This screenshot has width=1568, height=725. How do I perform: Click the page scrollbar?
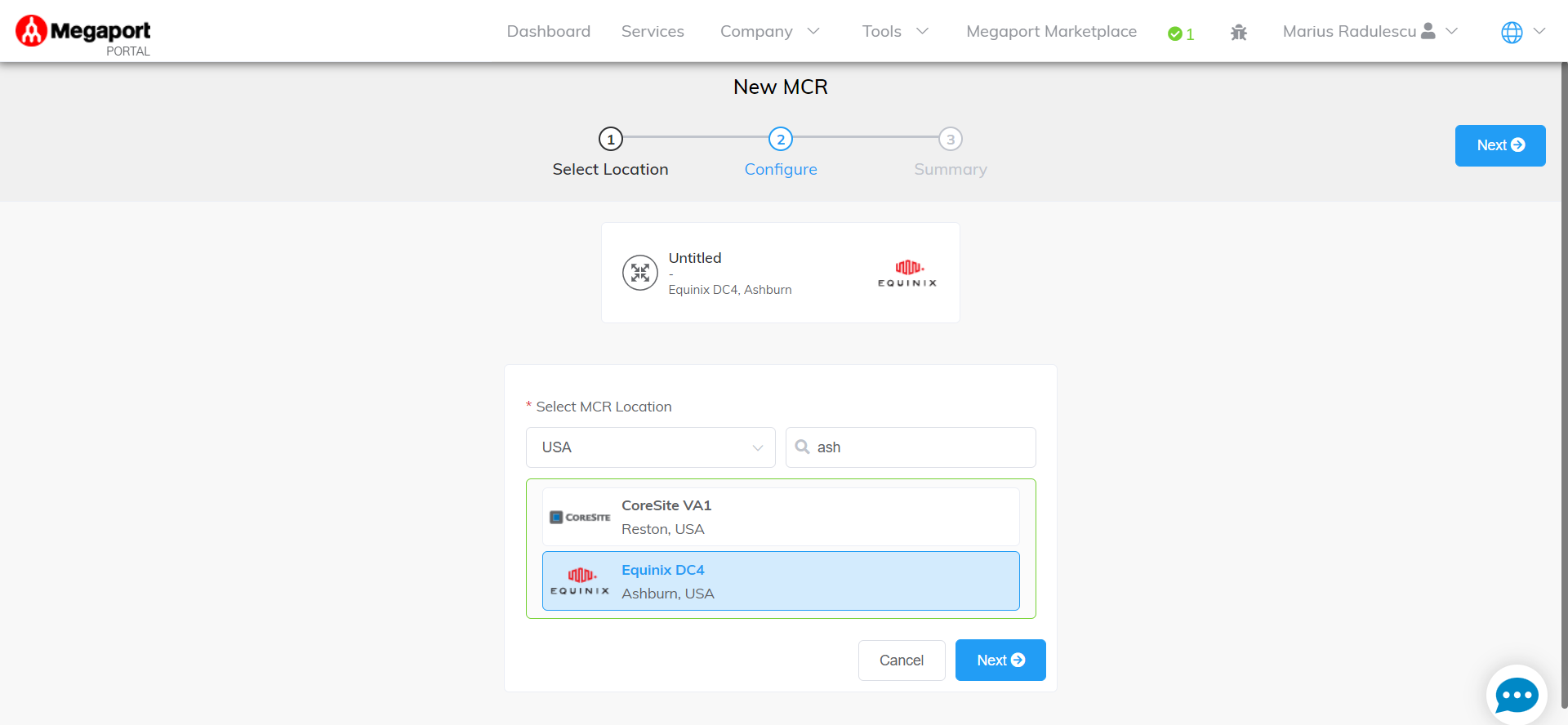pos(1564,384)
